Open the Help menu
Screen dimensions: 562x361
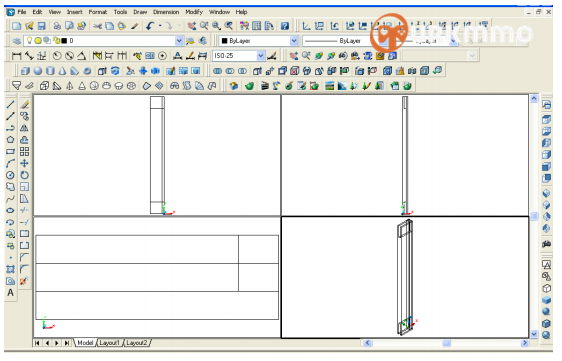(x=242, y=12)
